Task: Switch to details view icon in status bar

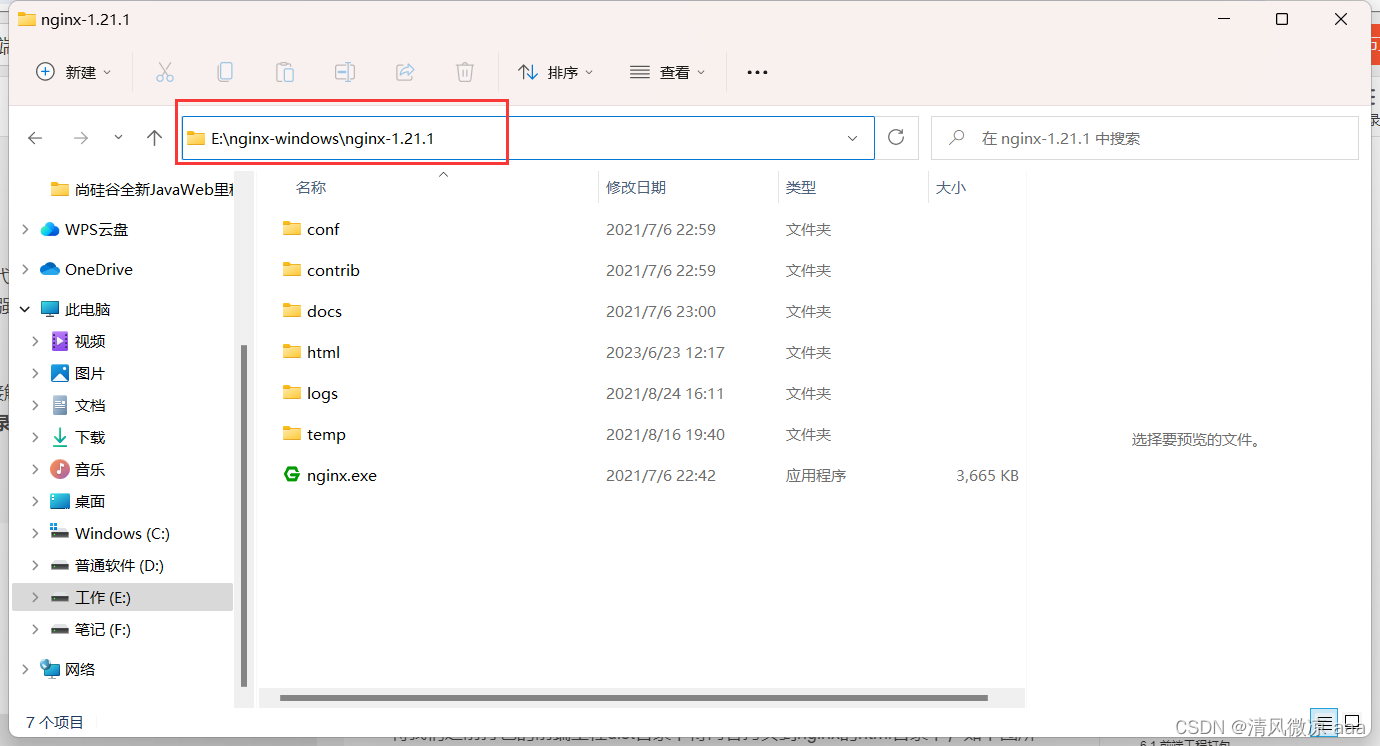Action: pos(1323,722)
